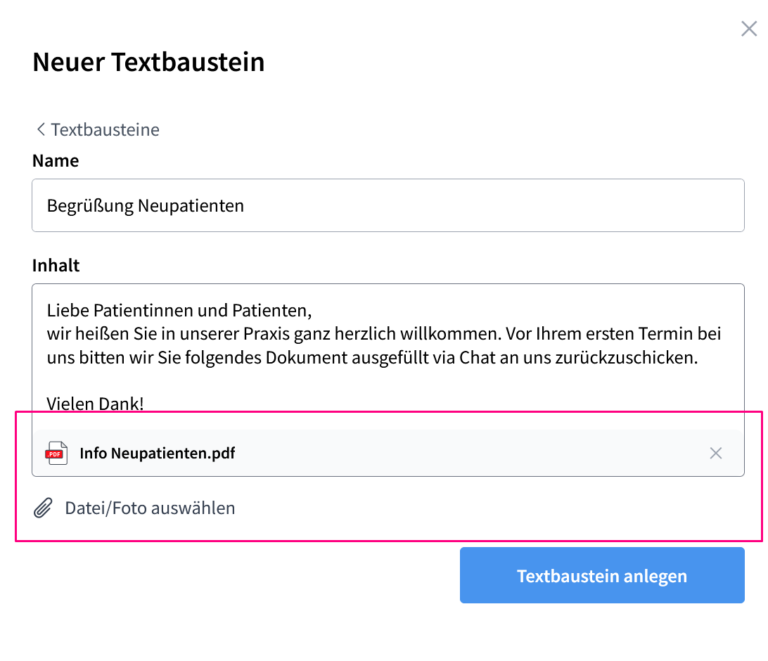This screenshot has width=768, height=661.
Task: Close the Neuer Textbaustein dialog
Action: click(749, 29)
